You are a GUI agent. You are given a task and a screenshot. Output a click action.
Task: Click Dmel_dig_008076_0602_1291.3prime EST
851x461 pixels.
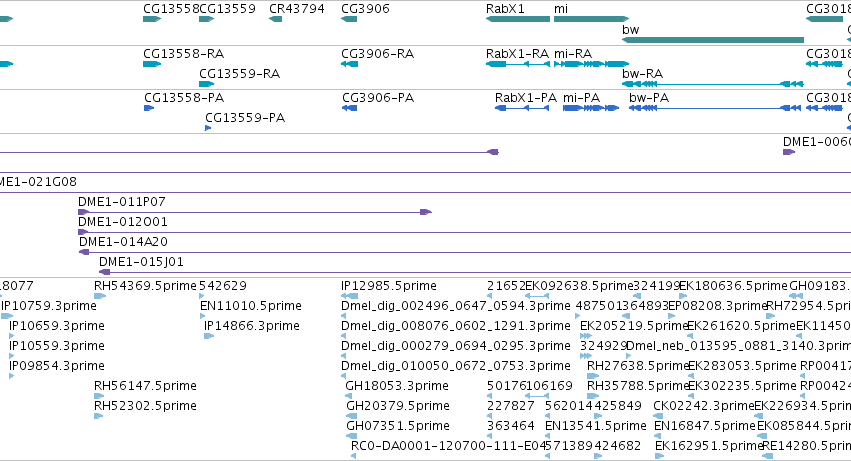pyautogui.click(x=344, y=336)
